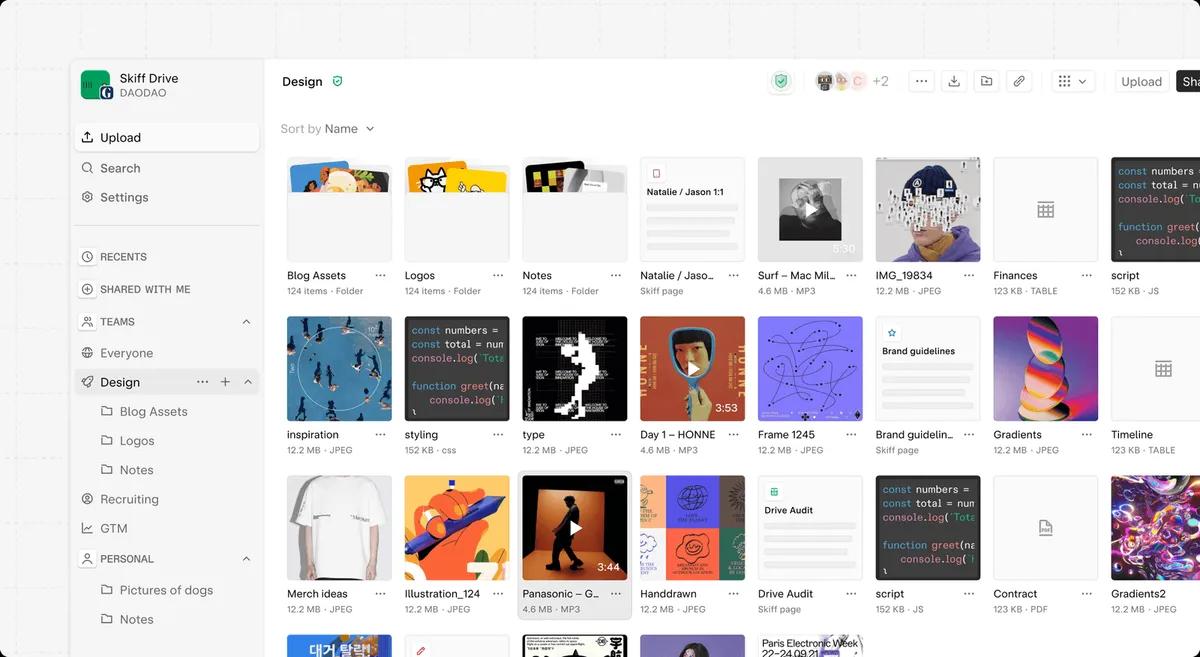Select the Everyone team in the sidebar
Viewport: 1200px width, 657px height.
click(127, 353)
